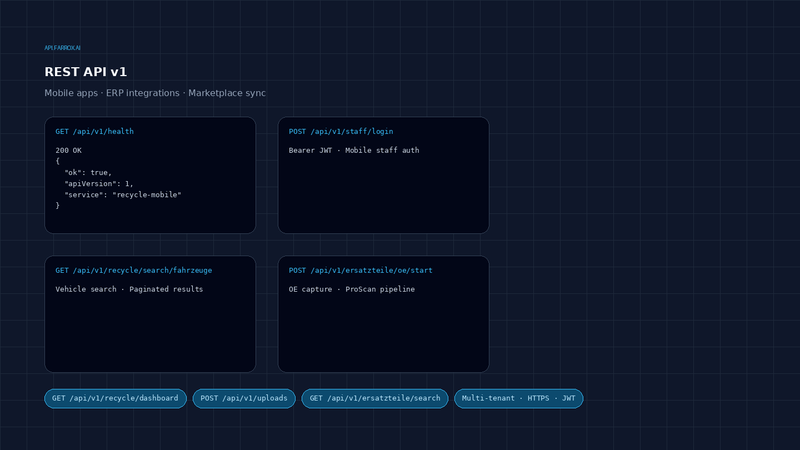Select the POST /api/v1/staff/login endpoint title

pyautogui.click(x=341, y=132)
